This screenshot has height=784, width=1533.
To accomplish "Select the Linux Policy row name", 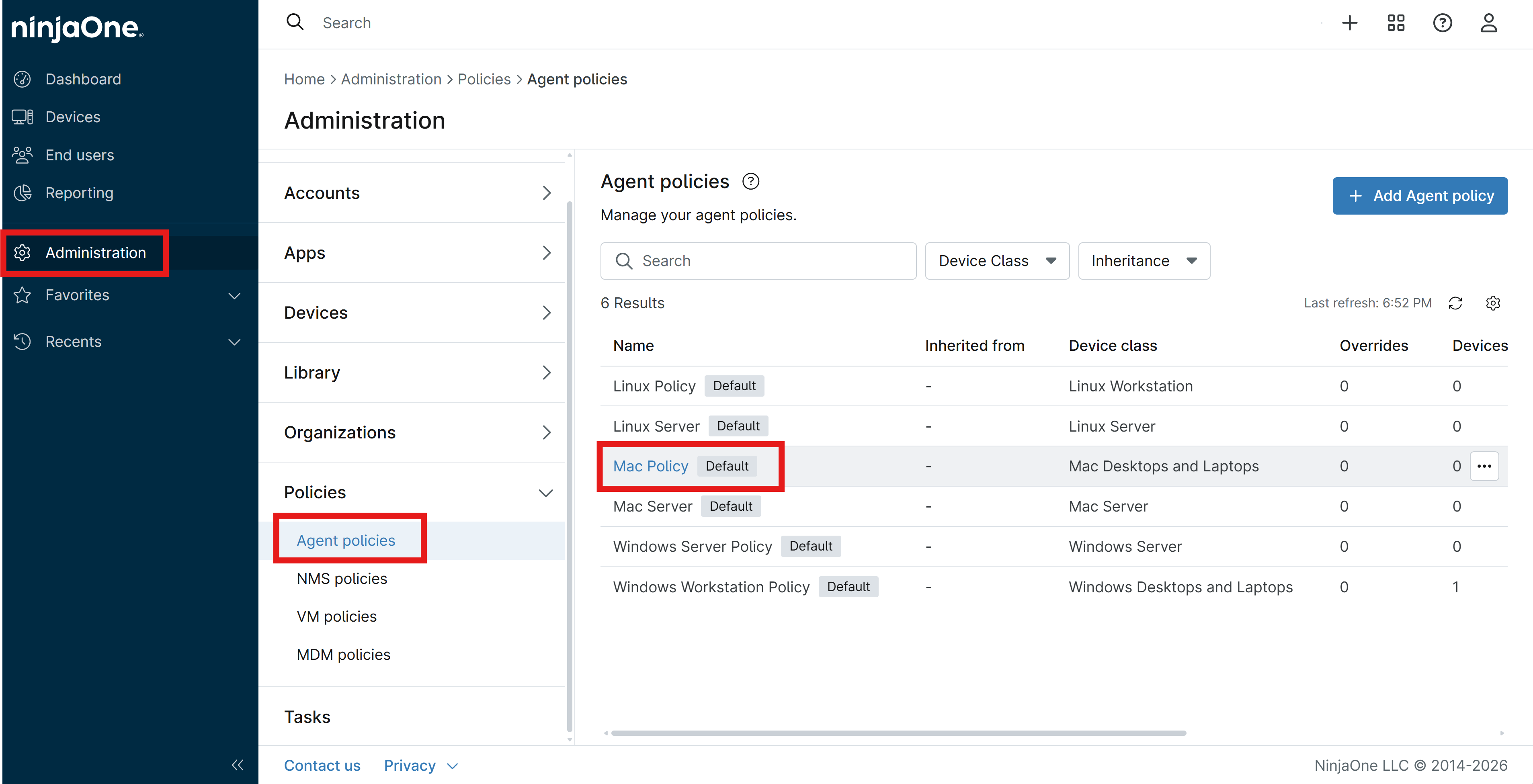I will [654, 386].
